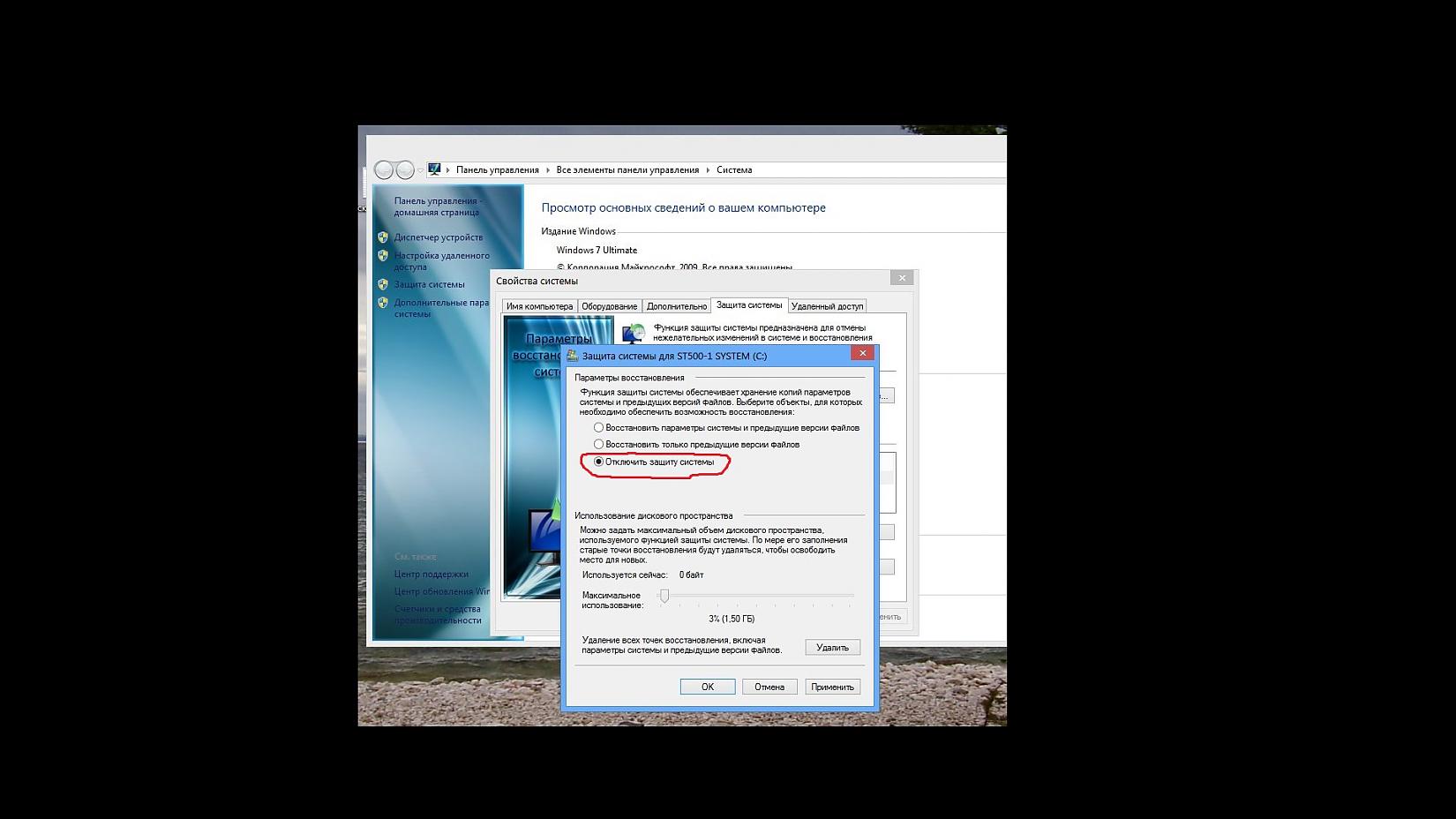
Task: Click the computer icon in the address bar
Action: (434, 169)
